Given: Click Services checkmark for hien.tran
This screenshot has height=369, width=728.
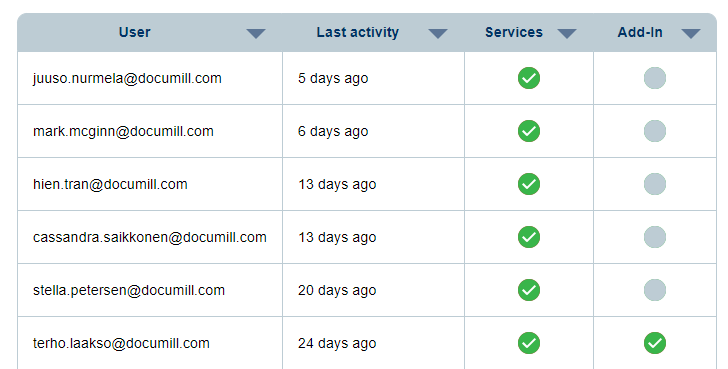Looking at the screenshot, I should coord(529,184).
